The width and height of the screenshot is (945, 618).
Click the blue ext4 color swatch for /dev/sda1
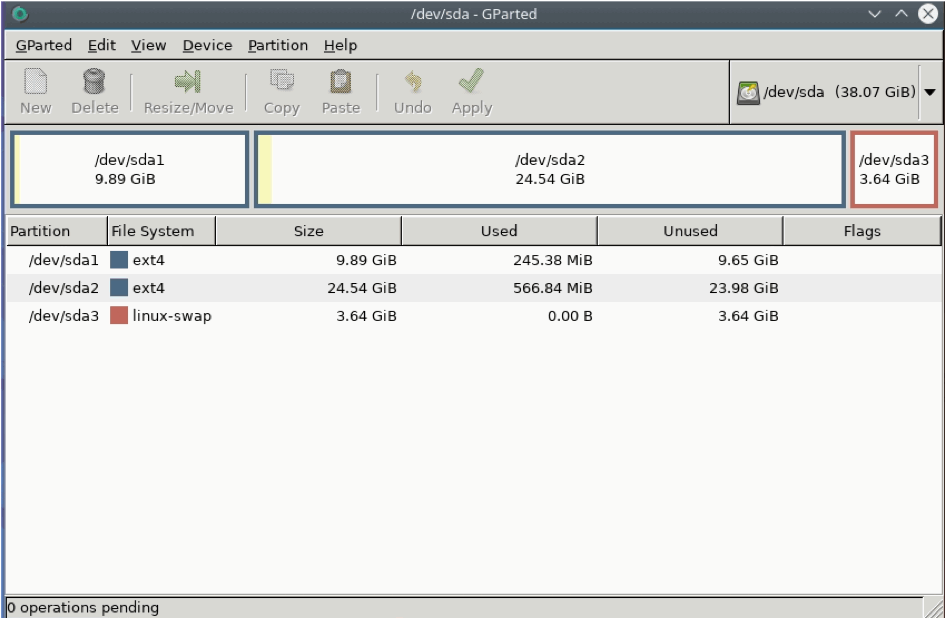coord(119,260)
